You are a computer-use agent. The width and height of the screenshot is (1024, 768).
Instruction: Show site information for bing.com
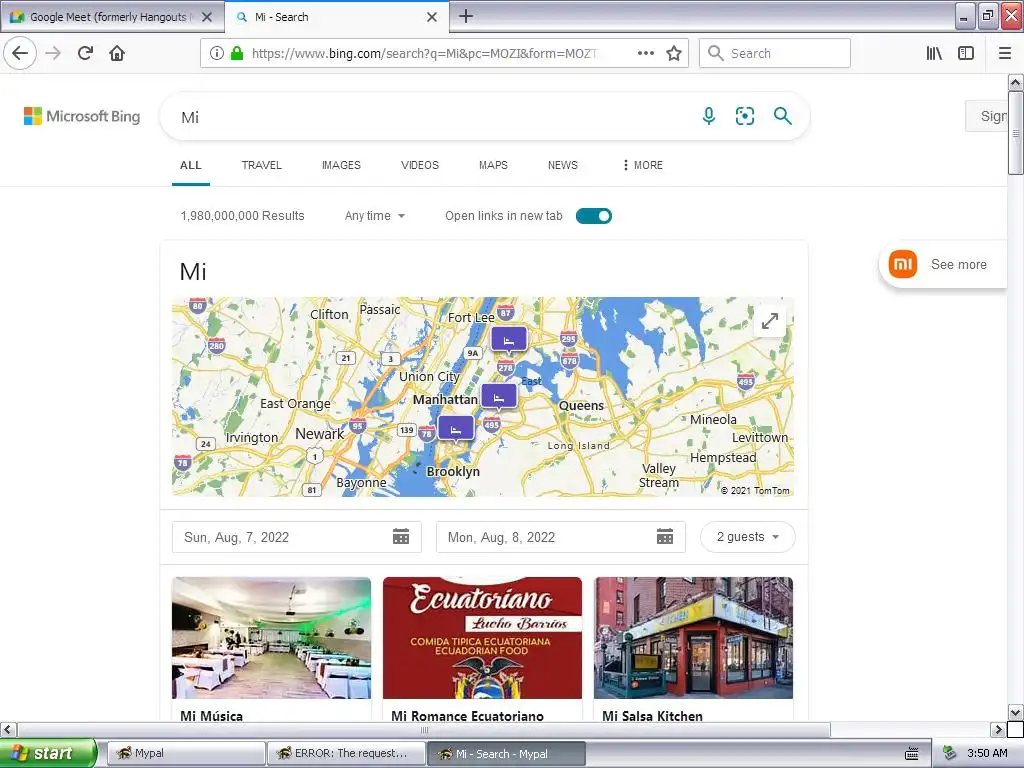pyautogui.click(x=217, y=53)
